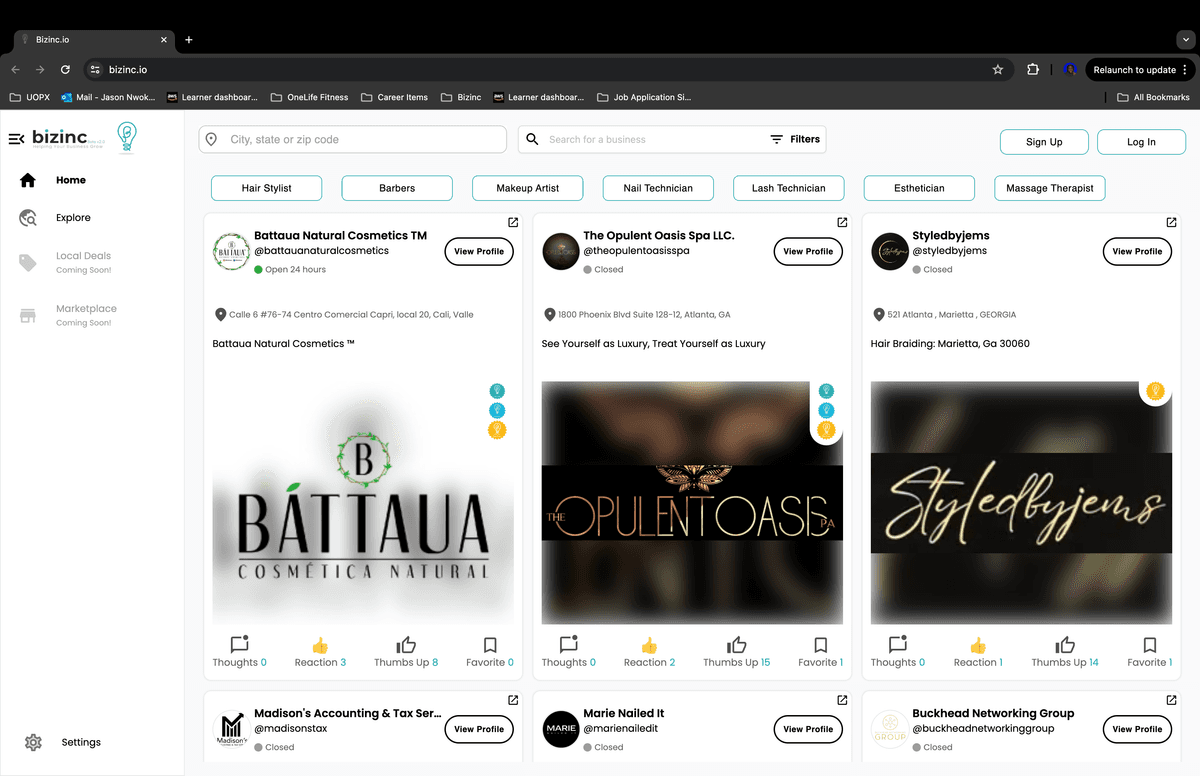
Task: Filter by Nail Technician category
Action: tap(658, 188)
